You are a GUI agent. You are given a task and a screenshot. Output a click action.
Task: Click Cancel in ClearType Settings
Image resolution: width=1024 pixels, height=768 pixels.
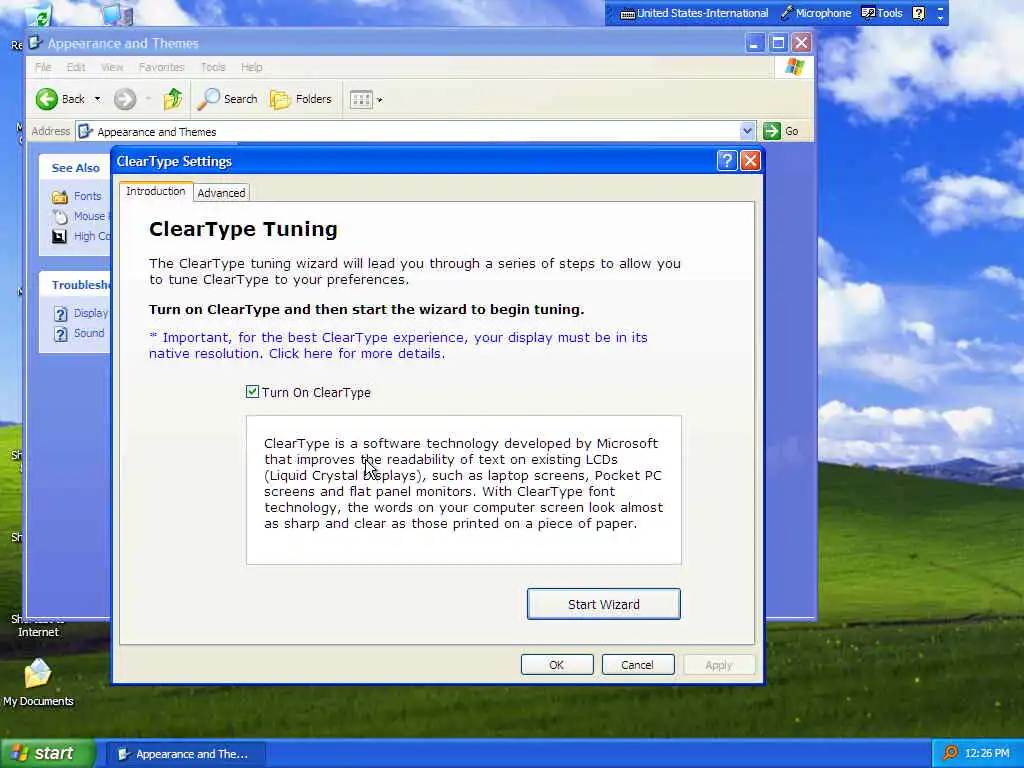[x=637, y=665]
